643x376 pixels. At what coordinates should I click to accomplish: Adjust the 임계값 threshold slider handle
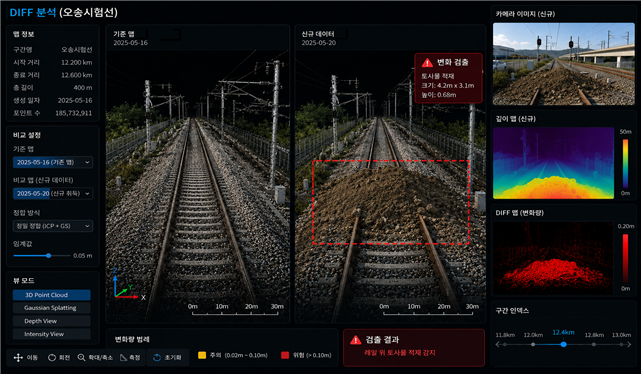coord(48,256)
